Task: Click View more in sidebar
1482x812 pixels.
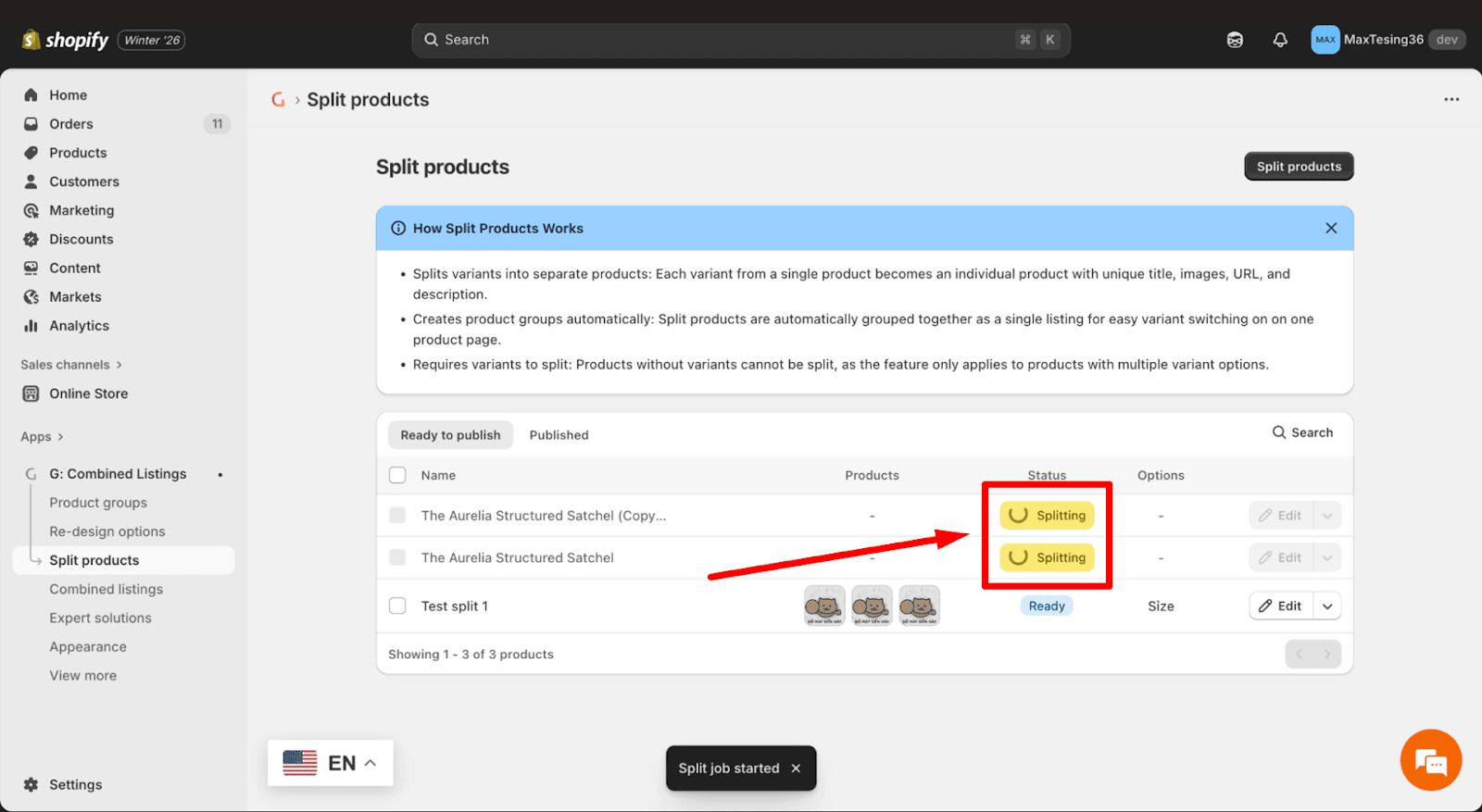Action: [83, 676]
